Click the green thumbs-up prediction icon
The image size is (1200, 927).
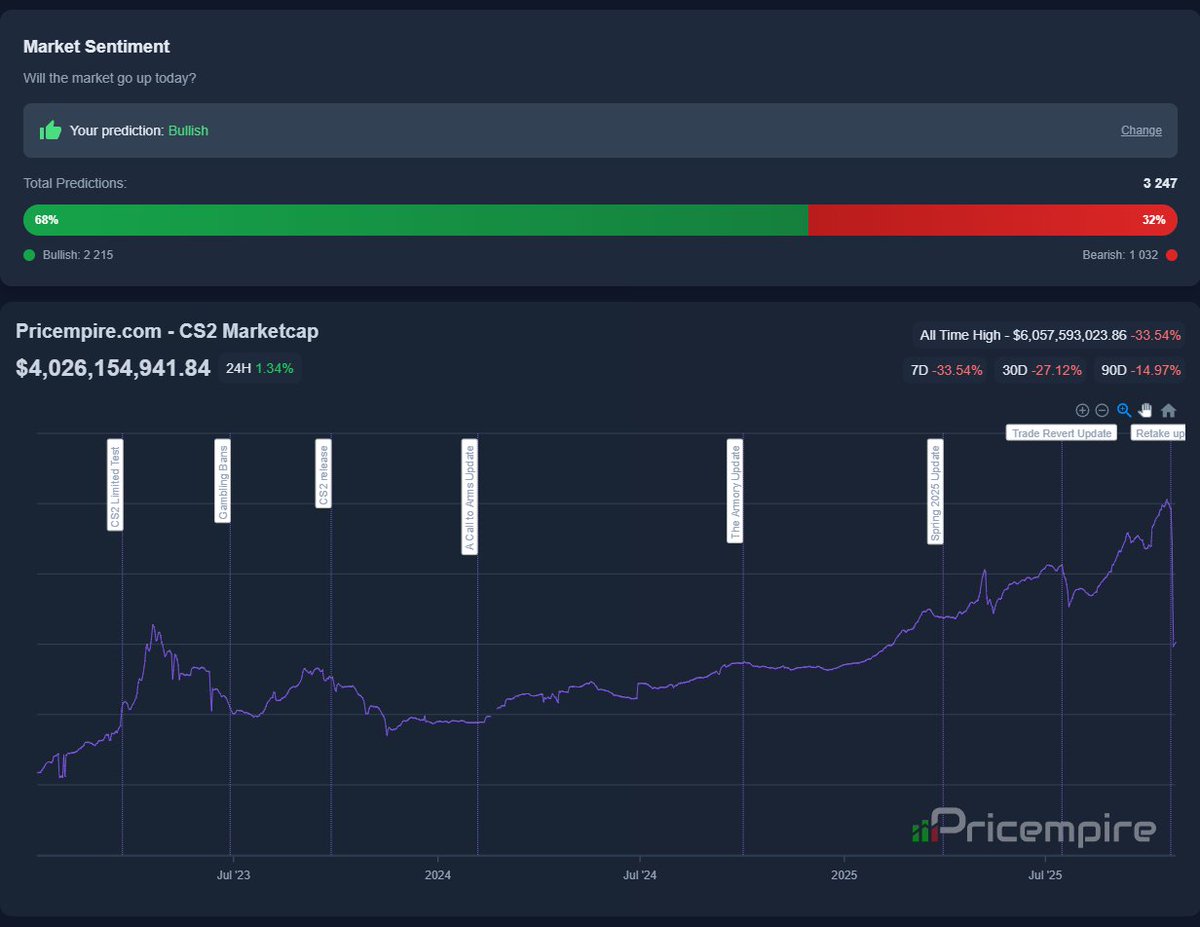[x=49, y=130]
